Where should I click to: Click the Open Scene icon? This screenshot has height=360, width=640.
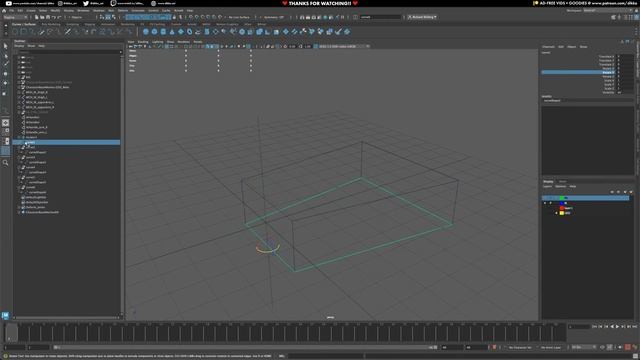[42, 17]
